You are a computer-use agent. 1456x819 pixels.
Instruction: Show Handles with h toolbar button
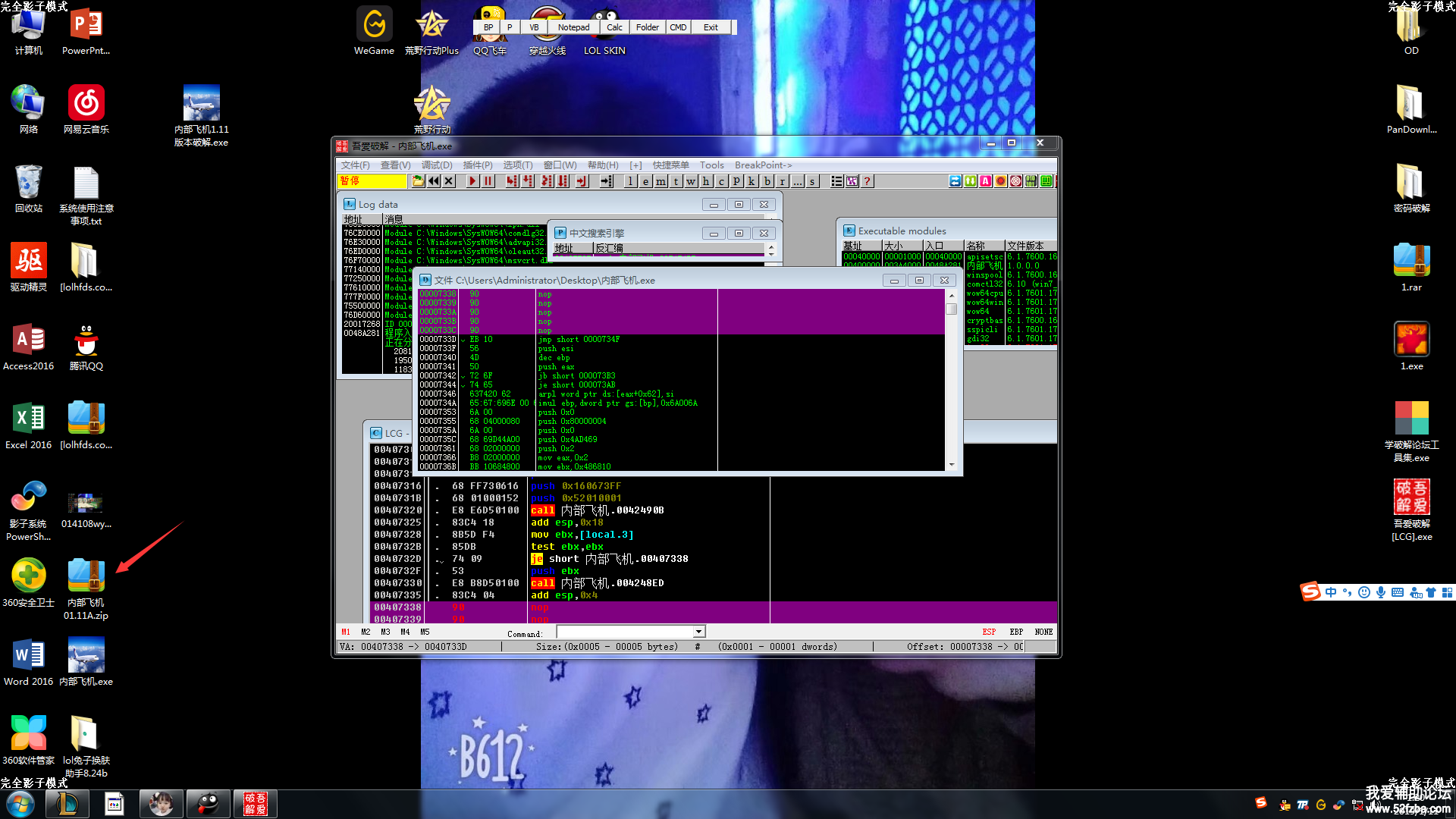point(706,181)
